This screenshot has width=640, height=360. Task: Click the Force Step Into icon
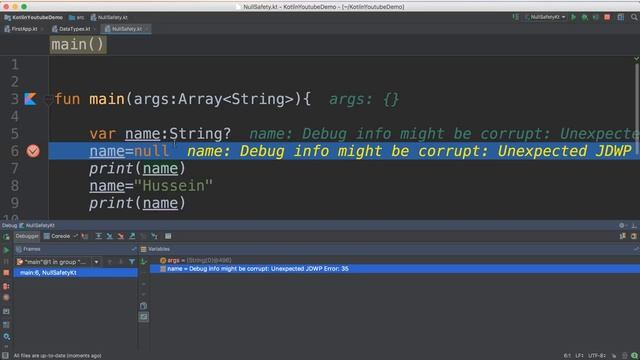pyautogui.click(x=121, y=236)
